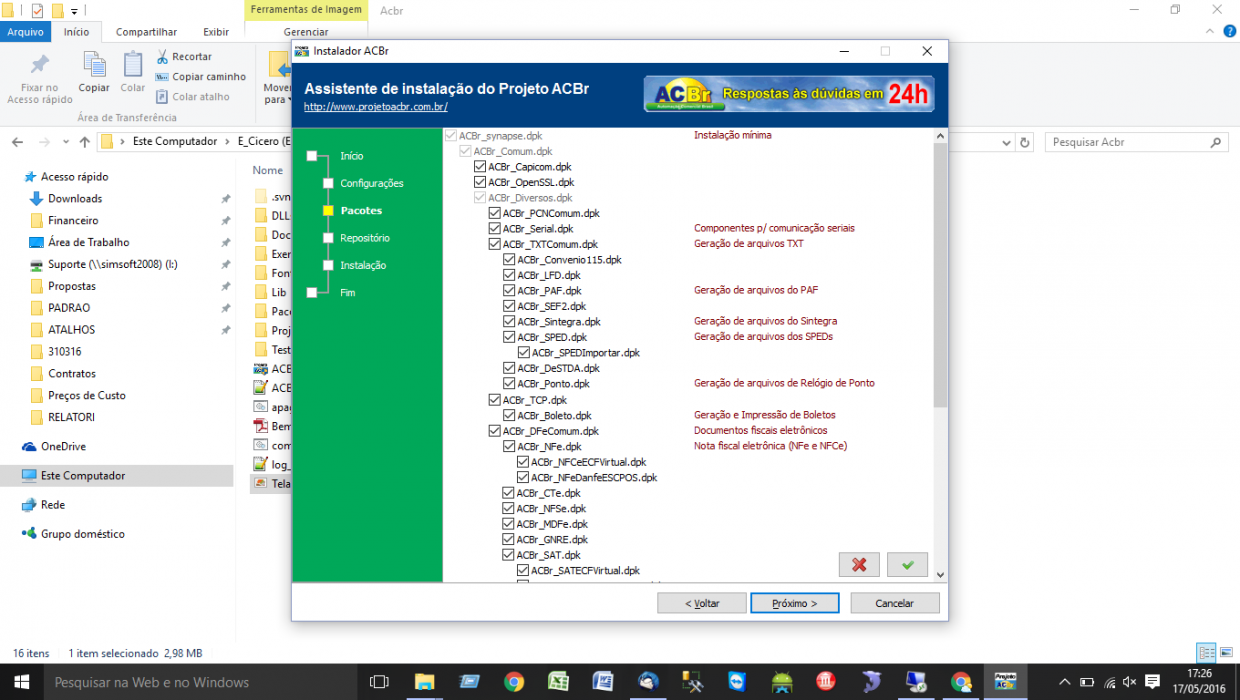Uncheck the ACBr_Capicom.dpk package
Viewport: 1240px width, 700px height.
coord(480,167)
